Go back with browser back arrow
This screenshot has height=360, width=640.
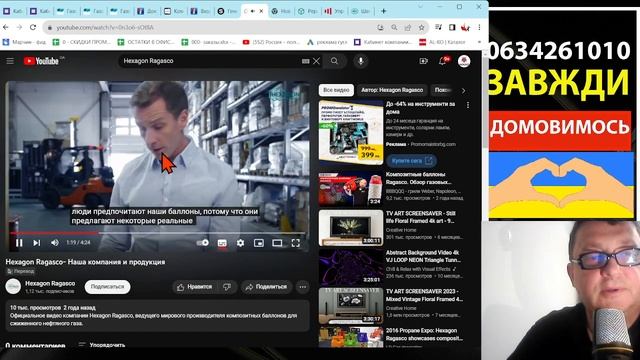[6, 27]
